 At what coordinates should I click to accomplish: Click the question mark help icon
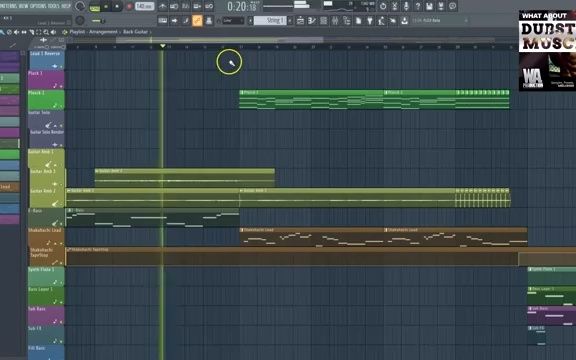[x=418, y=6]
